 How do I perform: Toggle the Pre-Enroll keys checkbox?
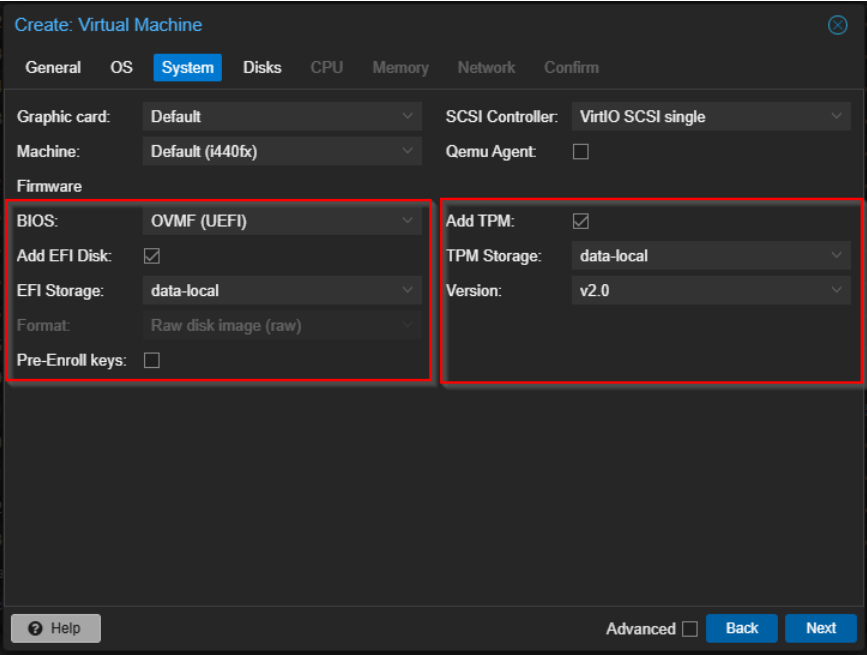(x=152, y=360)
